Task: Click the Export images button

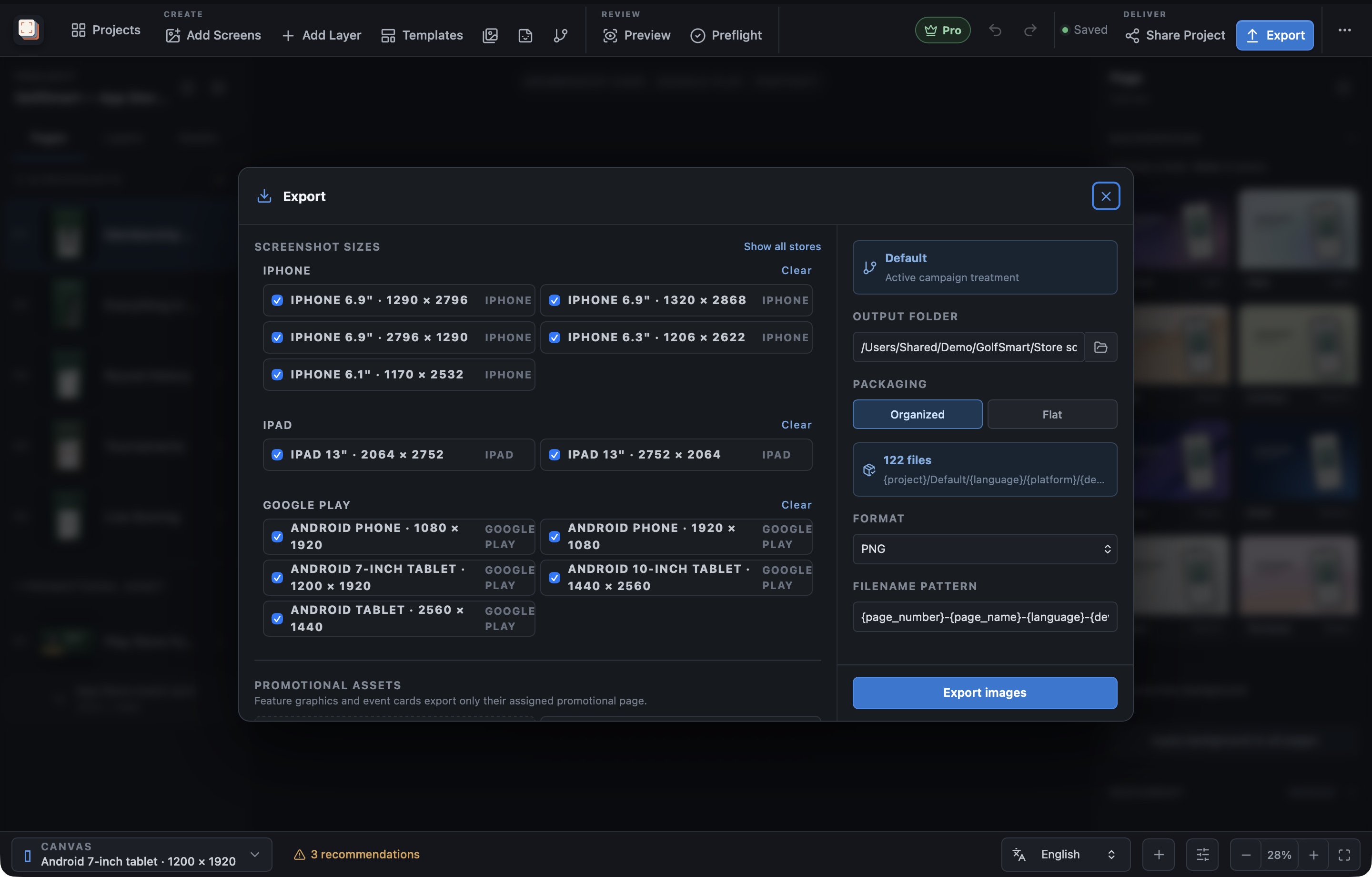Action: click(985, 692)
